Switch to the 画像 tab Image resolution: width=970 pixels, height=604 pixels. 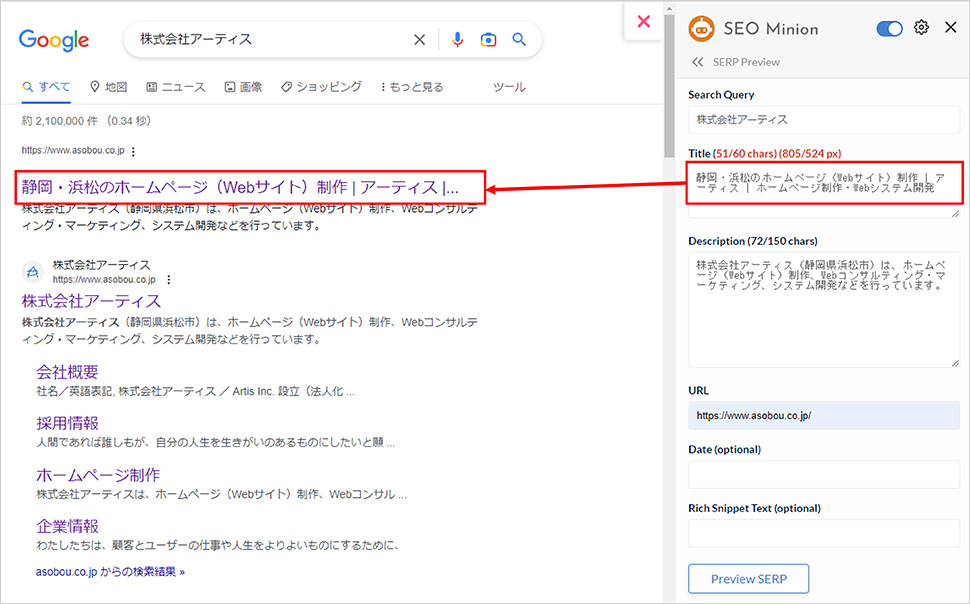[243, 87]
